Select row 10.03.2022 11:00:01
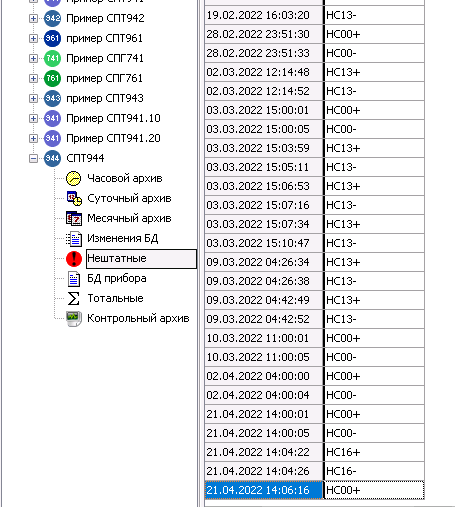 click(314, 338)
